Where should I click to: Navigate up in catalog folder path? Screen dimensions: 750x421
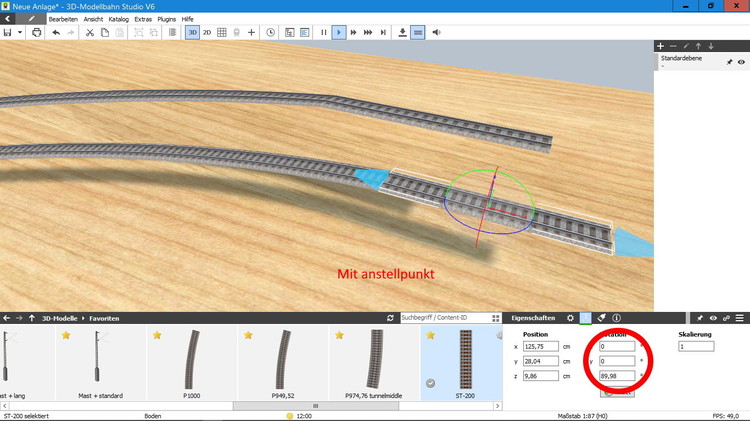click(x=32, y=318)
